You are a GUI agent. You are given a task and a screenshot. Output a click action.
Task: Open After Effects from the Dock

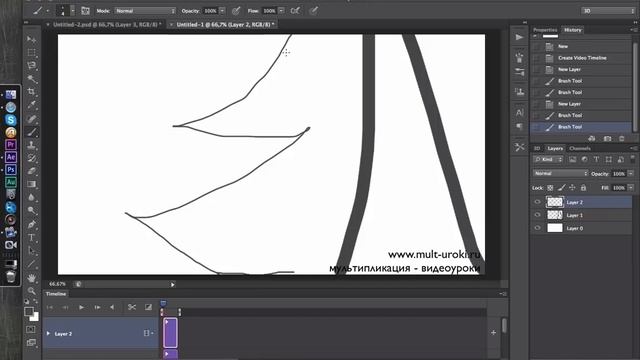pos(11,157)
